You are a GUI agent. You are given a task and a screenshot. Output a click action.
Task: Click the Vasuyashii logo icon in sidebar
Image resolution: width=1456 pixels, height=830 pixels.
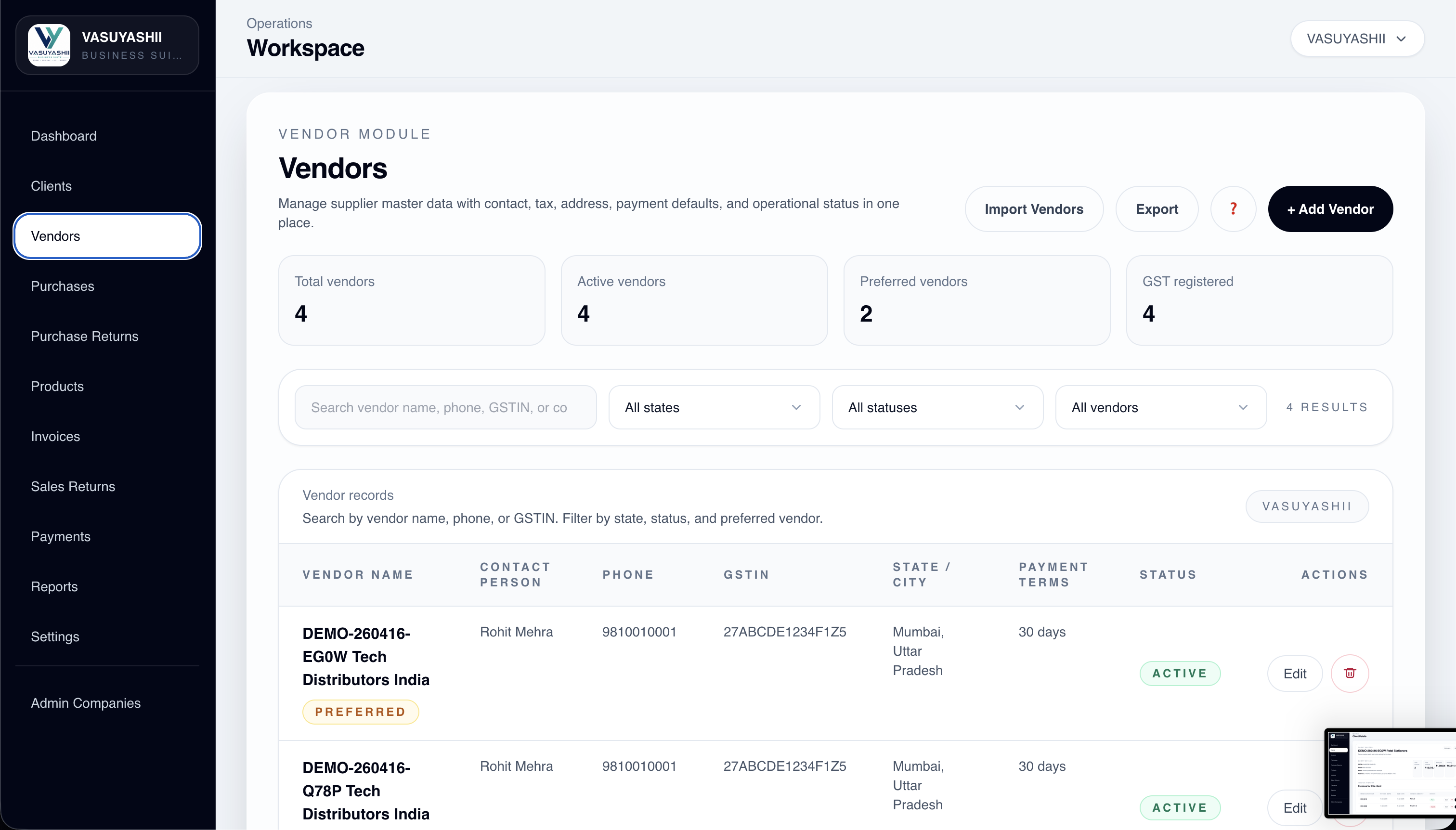point(49,45)
